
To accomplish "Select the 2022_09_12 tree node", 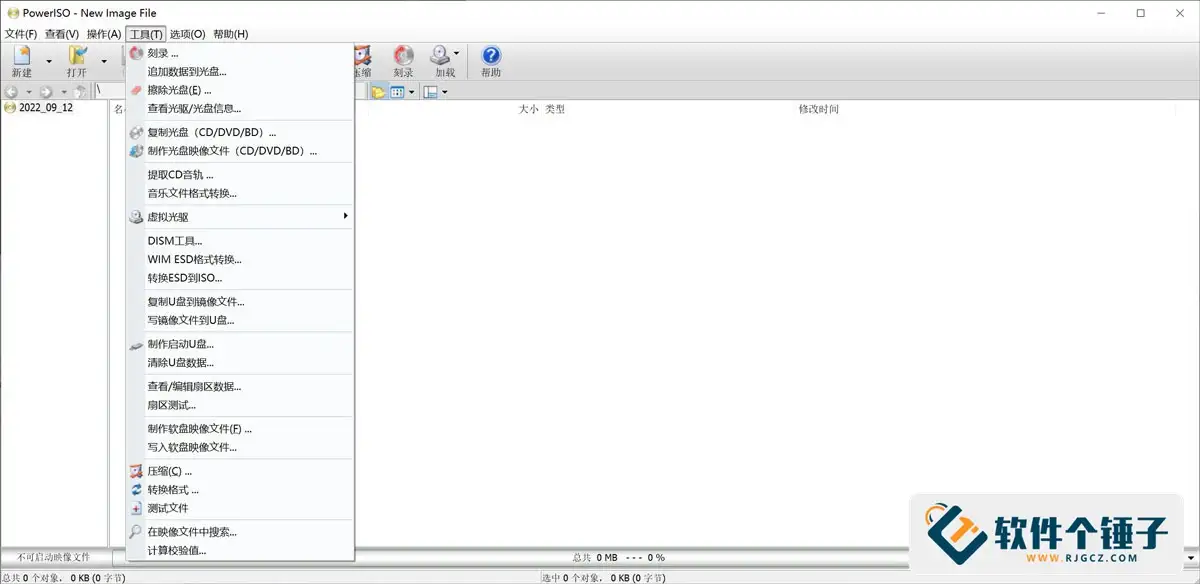I will (x=46, y=108).
